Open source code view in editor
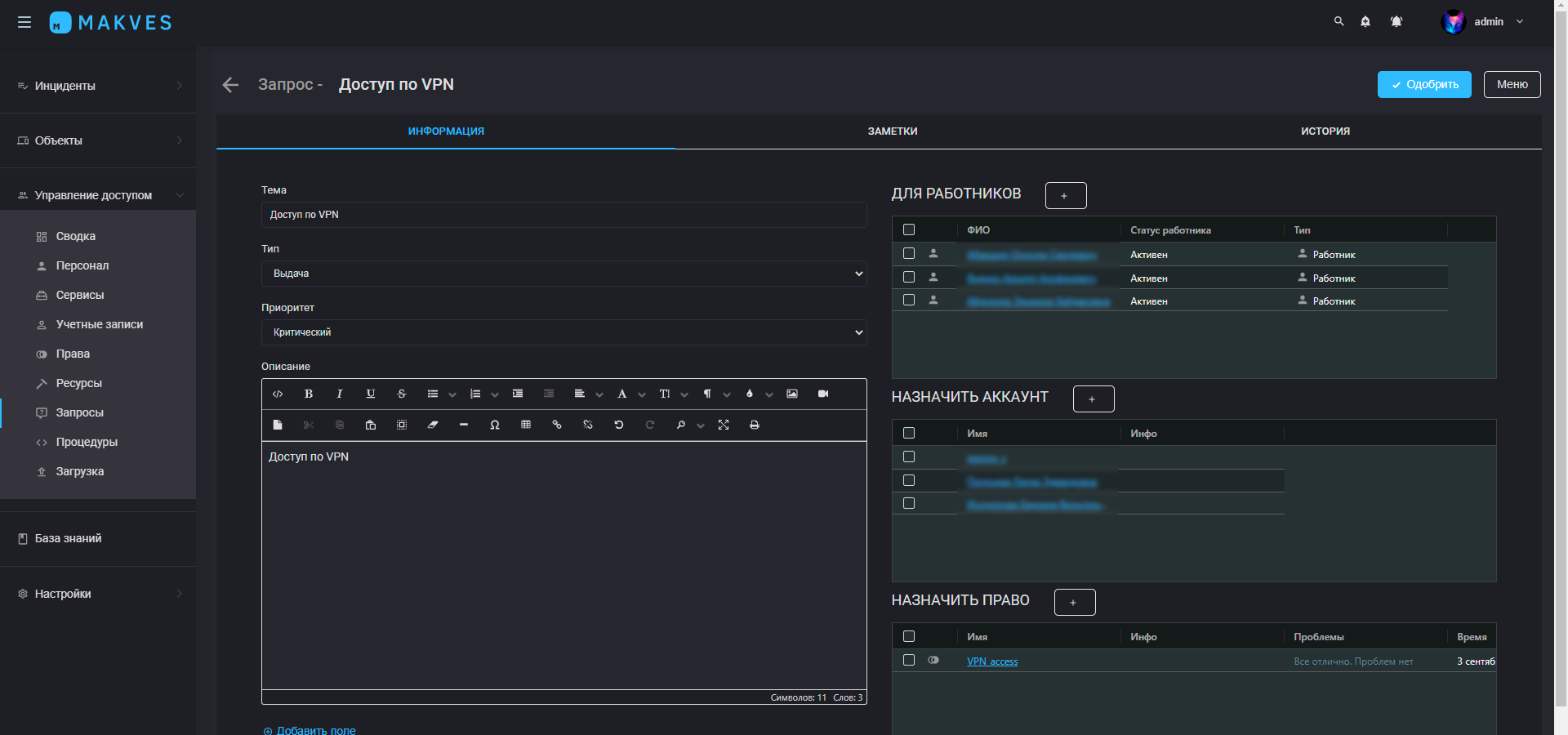The image size is (1568, 735). [278, 394]
